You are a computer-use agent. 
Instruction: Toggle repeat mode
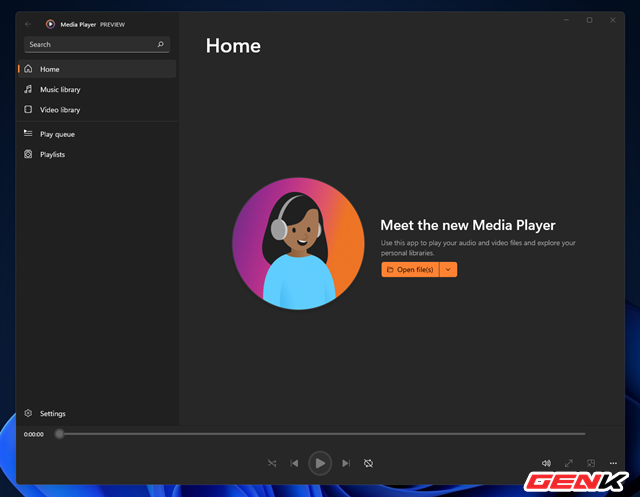[368, 463]
